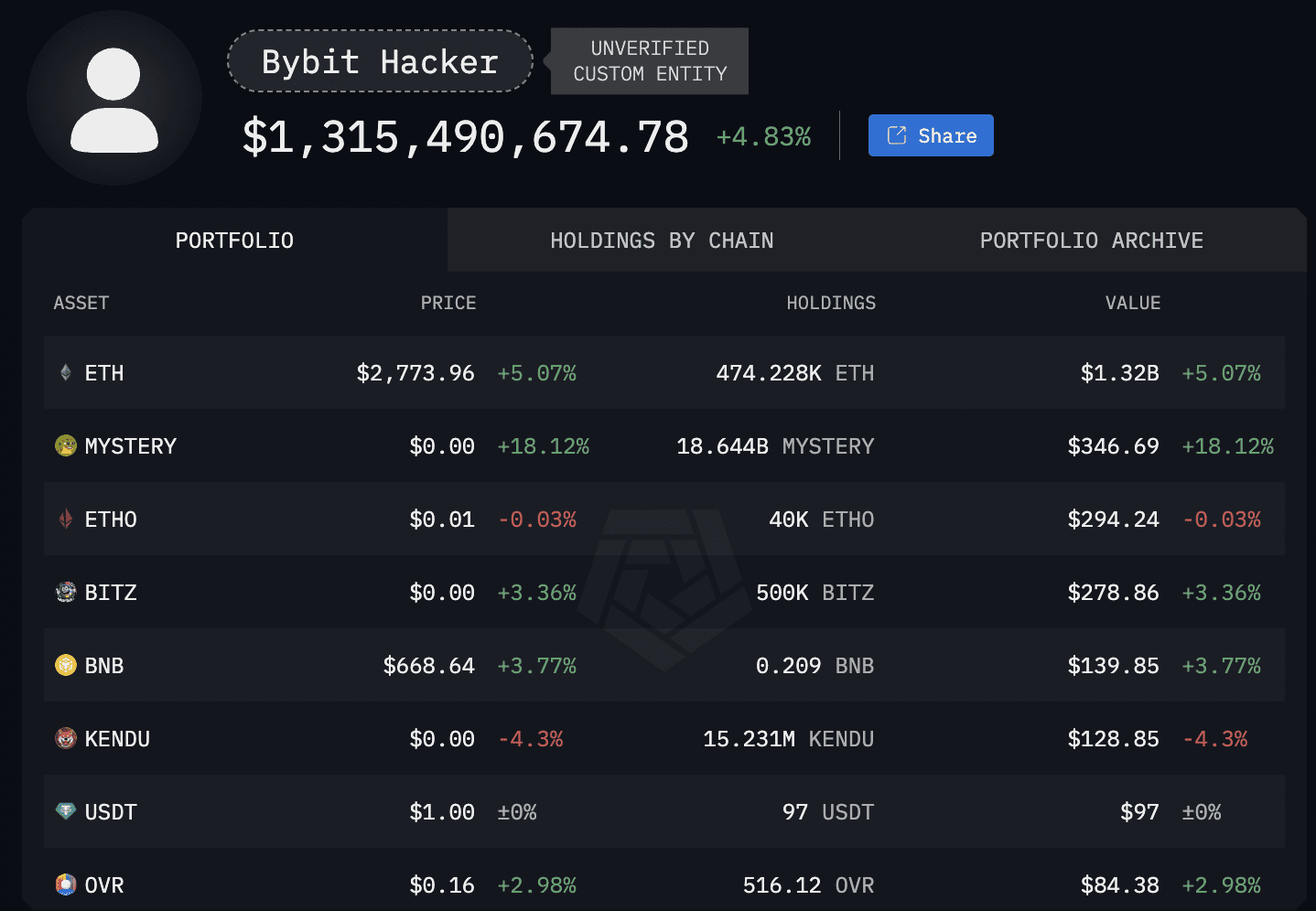The height and width of the screenshot is (911, 1316).
Task: Select the ETHO token icon
Action: tap(64, 519)
